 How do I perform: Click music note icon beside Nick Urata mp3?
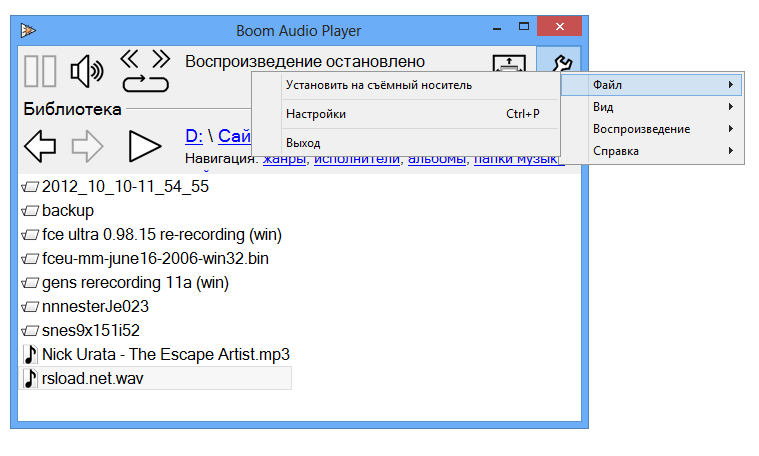point(30,354)
